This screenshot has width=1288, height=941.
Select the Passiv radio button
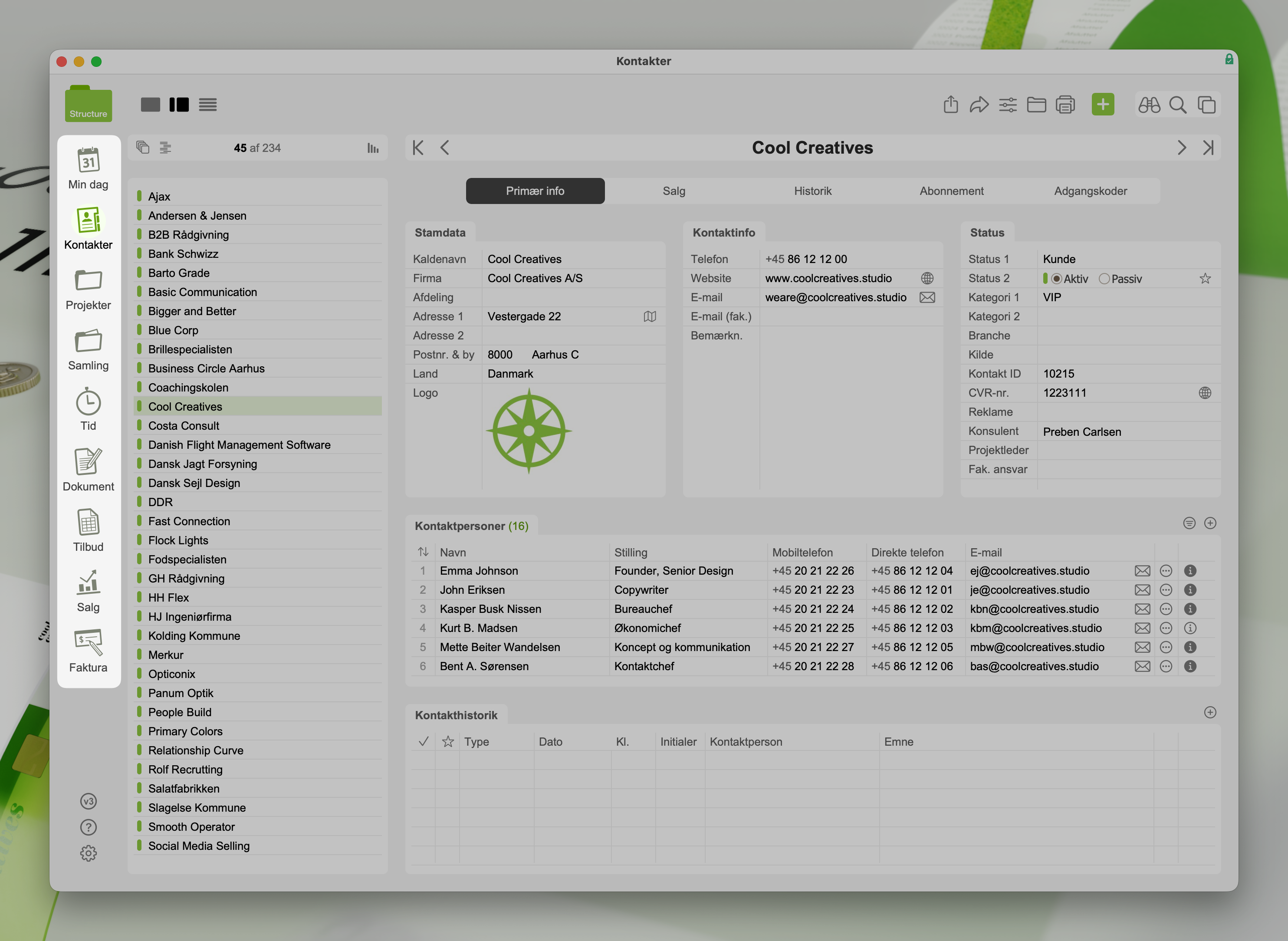(x=1104, y=279)
